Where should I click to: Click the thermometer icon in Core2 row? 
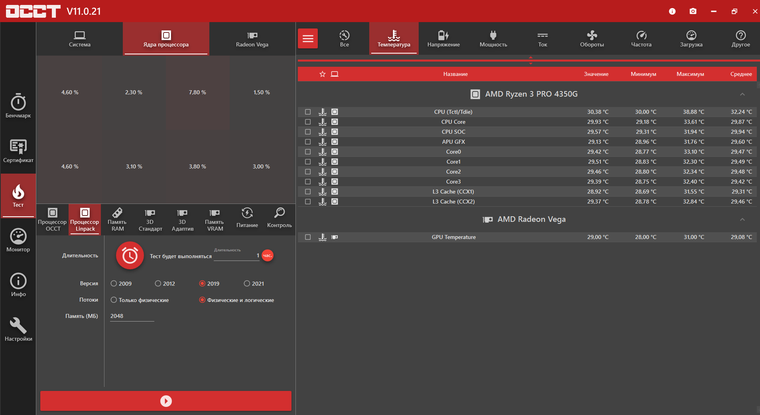click(322, 172)
